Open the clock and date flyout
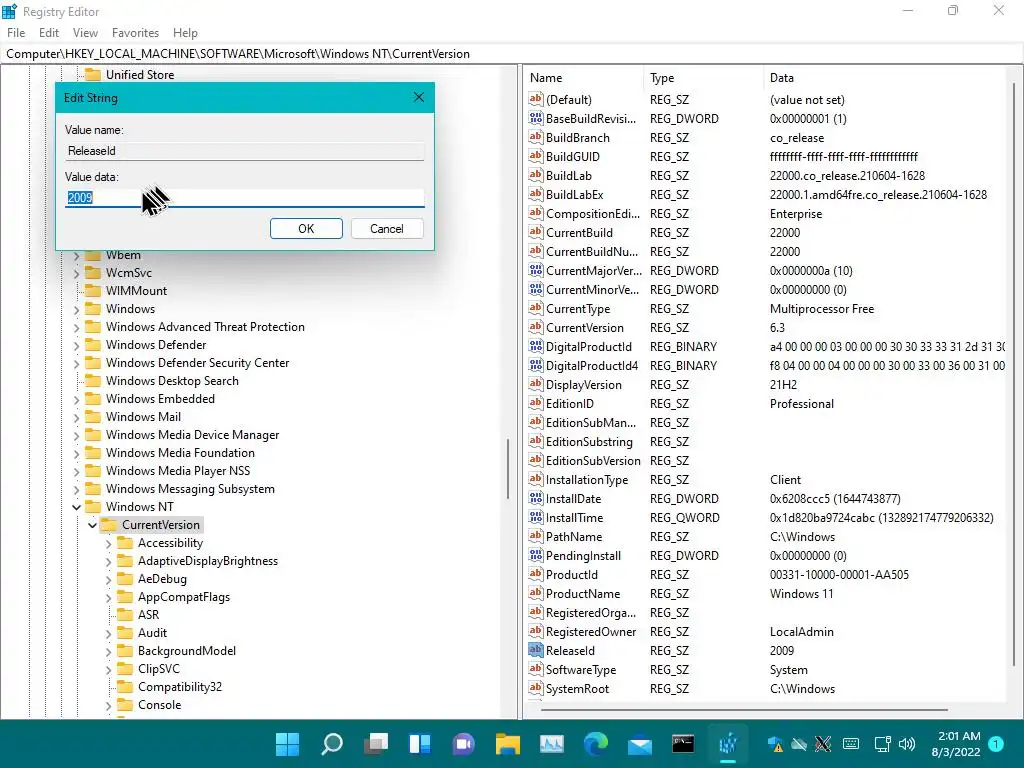The image size is (1024, 768). click(955, 744)
